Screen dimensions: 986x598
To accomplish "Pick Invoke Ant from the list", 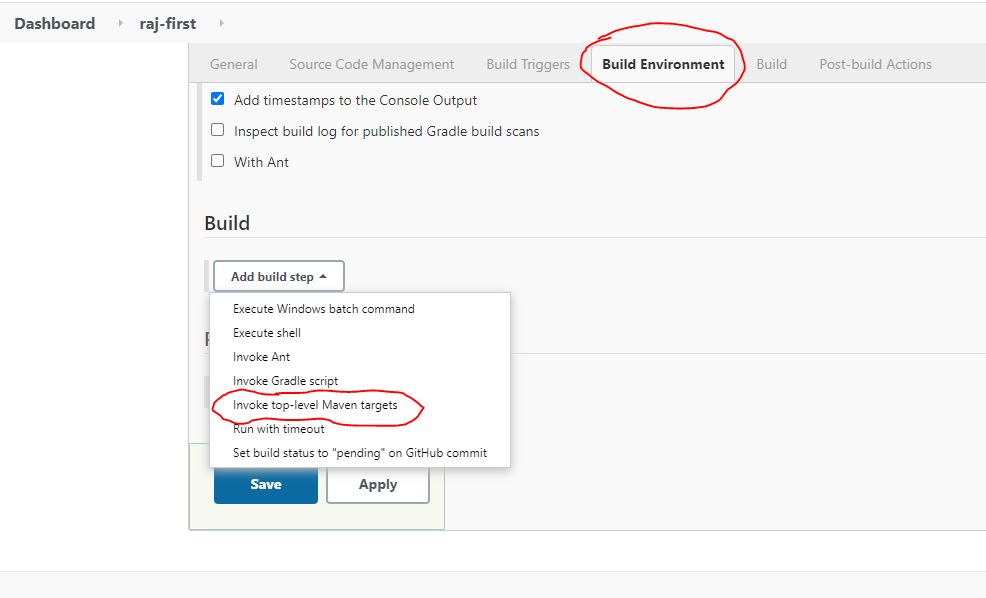I will [x=261, y=357].
